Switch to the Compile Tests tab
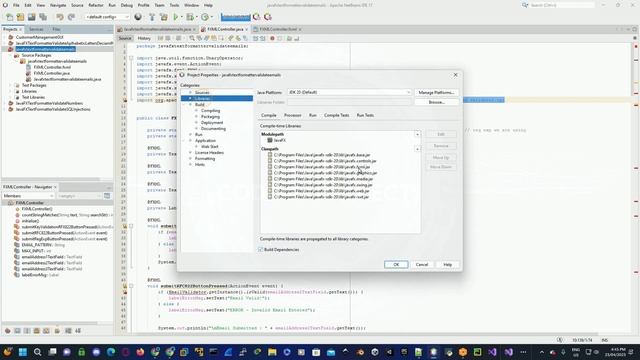Viewport: 640px width, 360px height. click(x=336, y=116)
